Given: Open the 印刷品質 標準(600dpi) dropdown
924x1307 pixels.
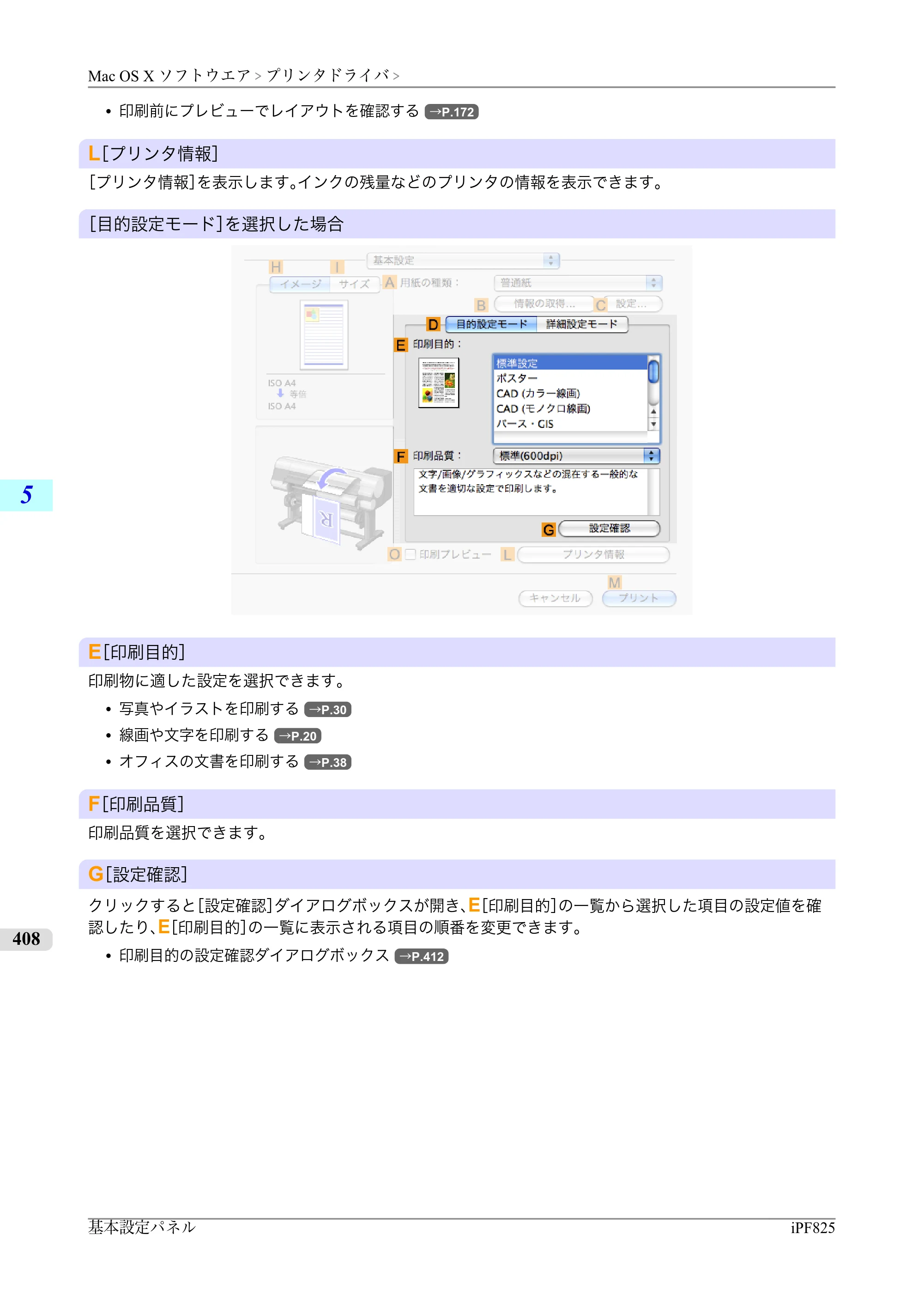Looking at the screenshot, I should point(576,456).
